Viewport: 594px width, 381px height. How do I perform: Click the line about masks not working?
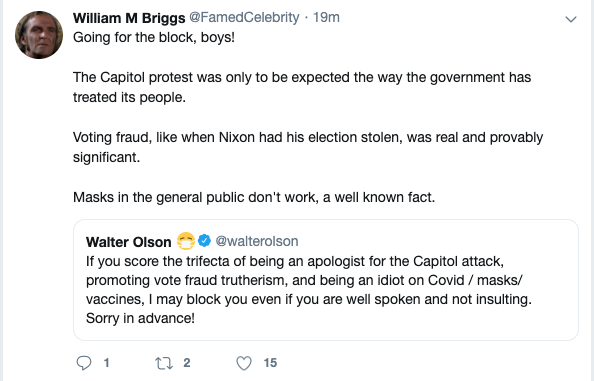[x=254, y=197]
